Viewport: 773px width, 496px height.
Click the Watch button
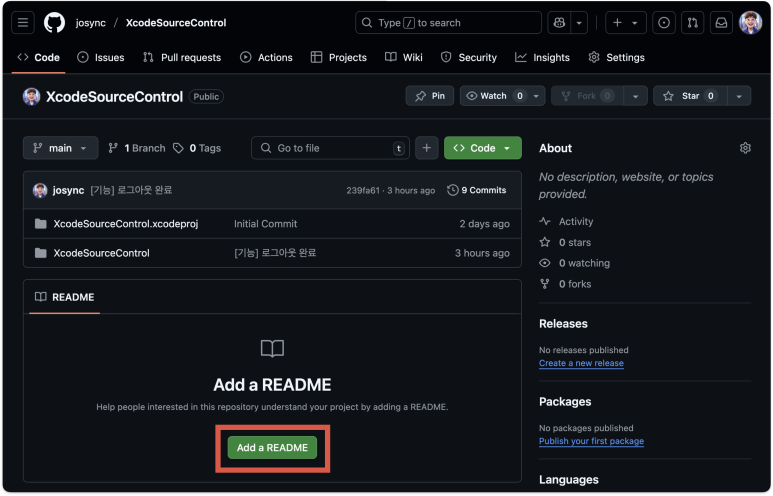click(493, 96)
